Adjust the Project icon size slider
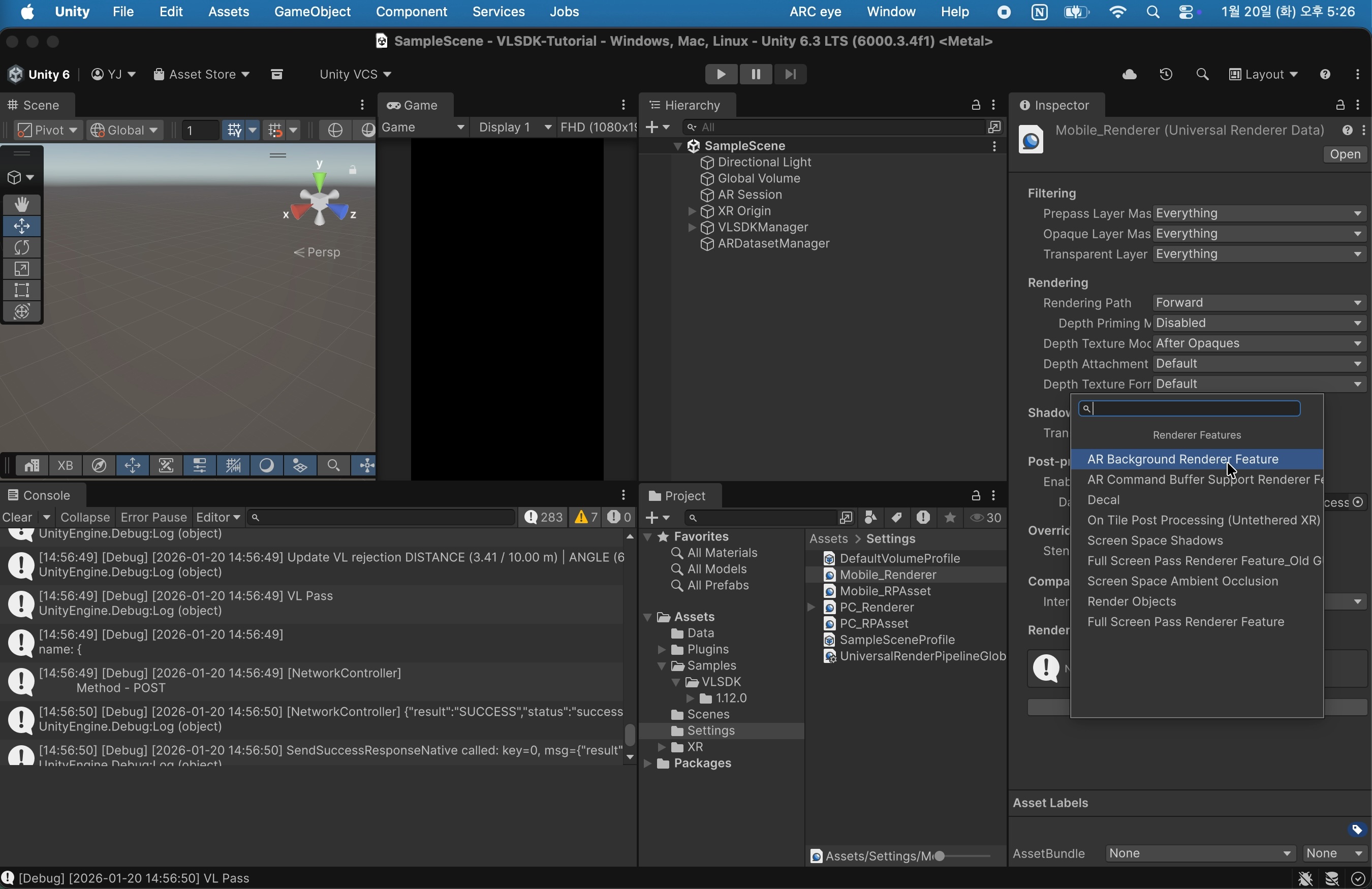 click(x=940, y=856)
